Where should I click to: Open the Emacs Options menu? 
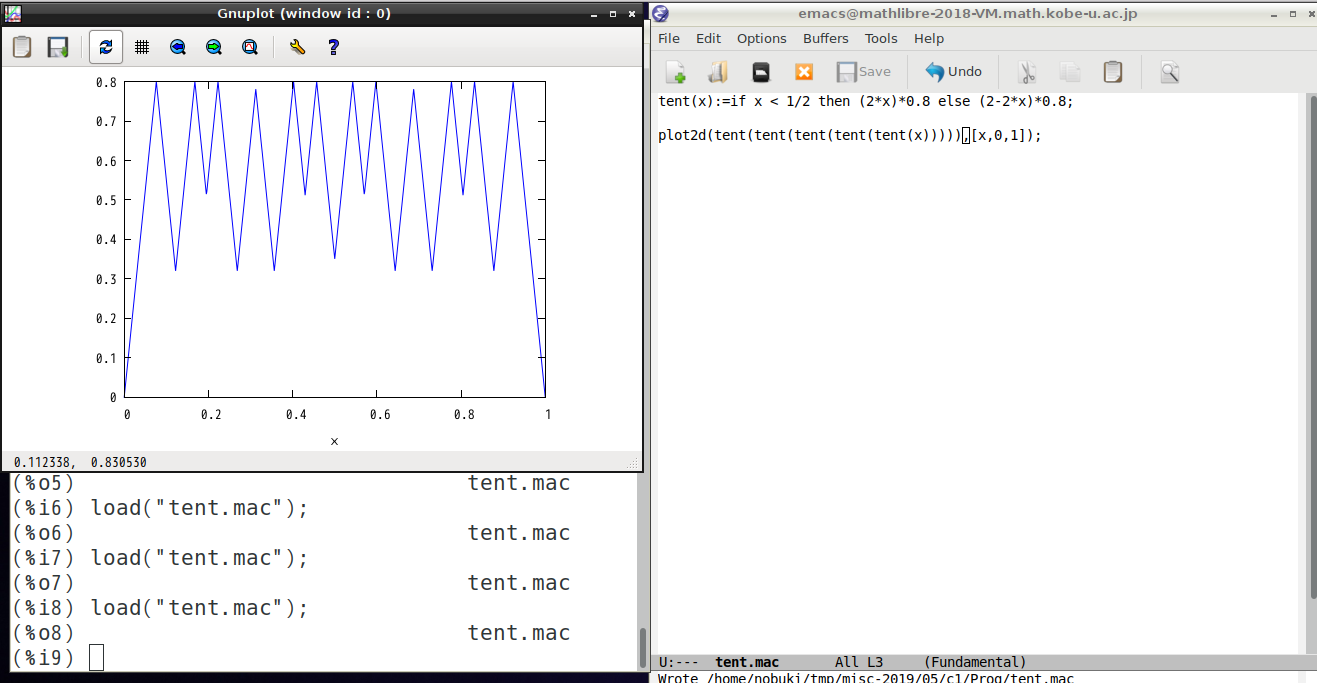pyautogui.click(x=762, y=38)
